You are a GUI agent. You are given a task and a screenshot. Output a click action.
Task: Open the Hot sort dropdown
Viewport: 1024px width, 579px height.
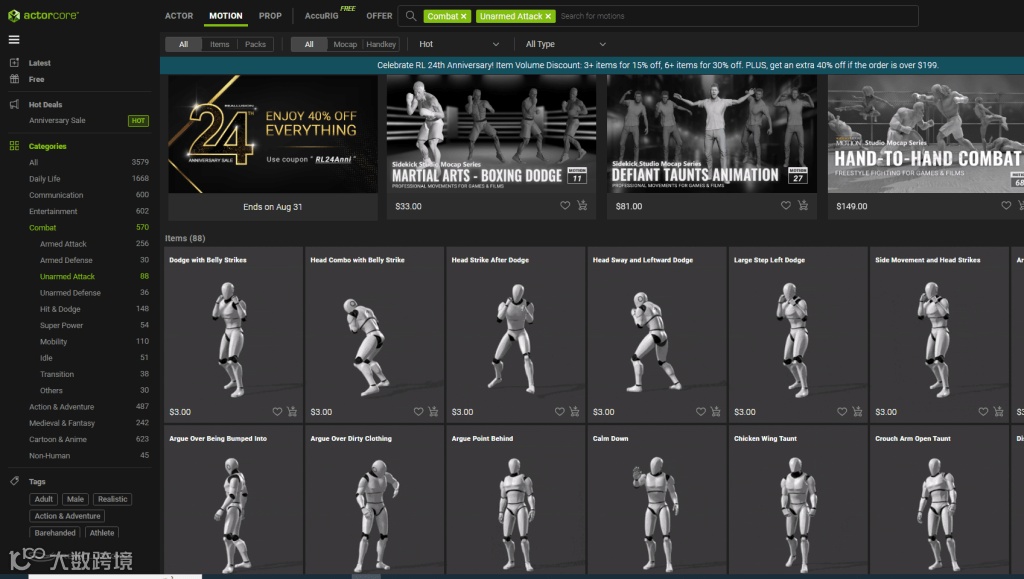(x=458, y=44)
